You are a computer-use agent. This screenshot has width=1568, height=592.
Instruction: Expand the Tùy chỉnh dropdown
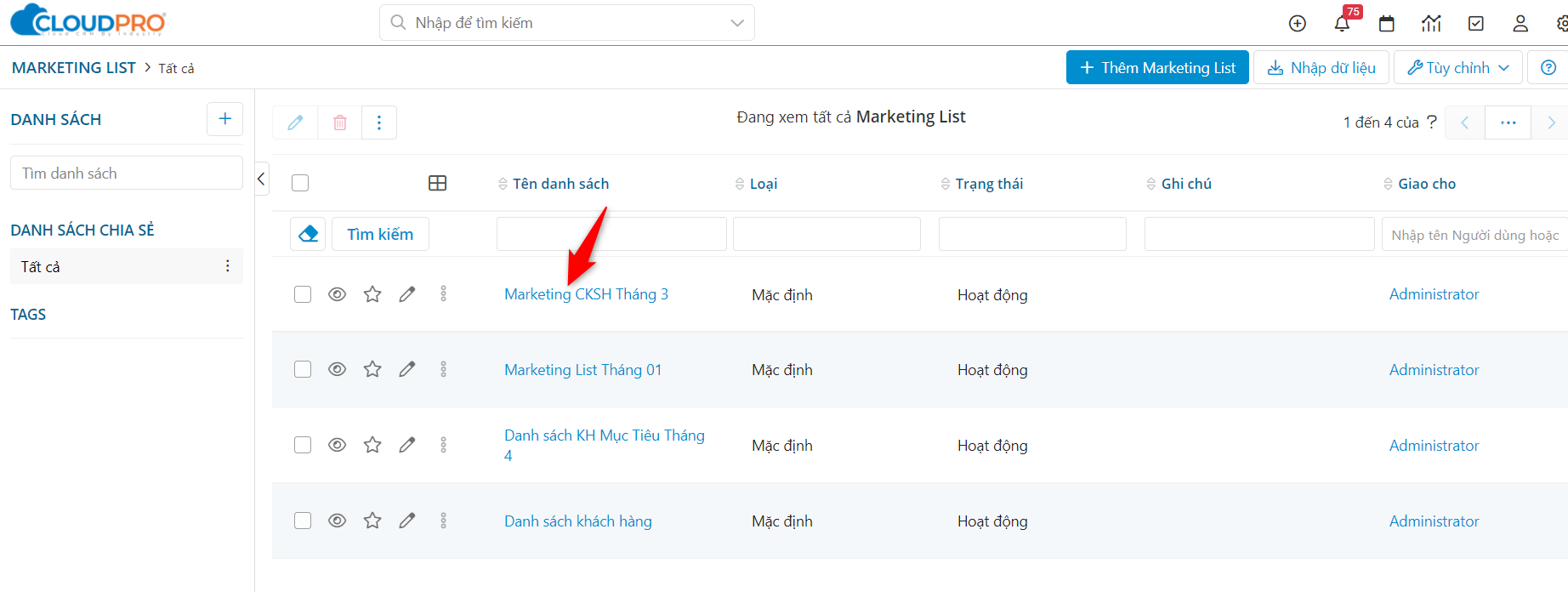coord(1457,68)
